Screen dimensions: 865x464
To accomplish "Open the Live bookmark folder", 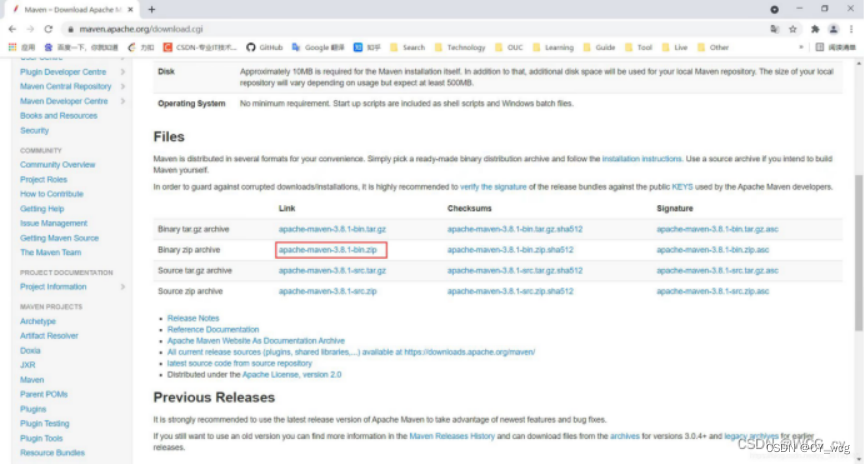I will click(675, 47).
